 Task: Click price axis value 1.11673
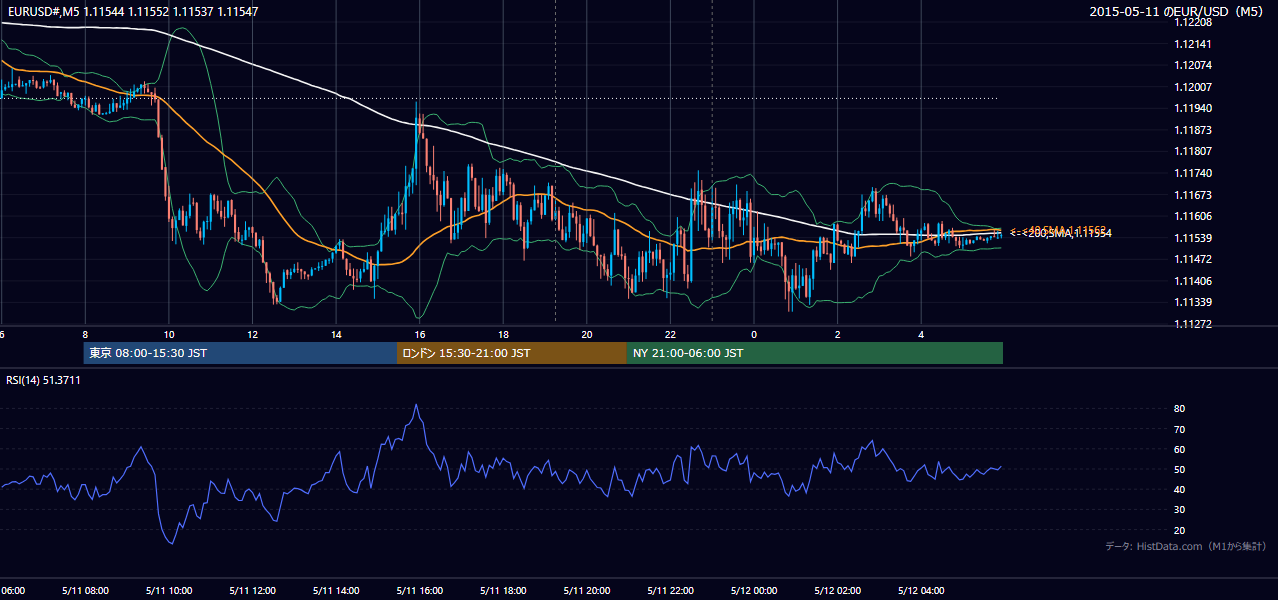(1193, 195)
